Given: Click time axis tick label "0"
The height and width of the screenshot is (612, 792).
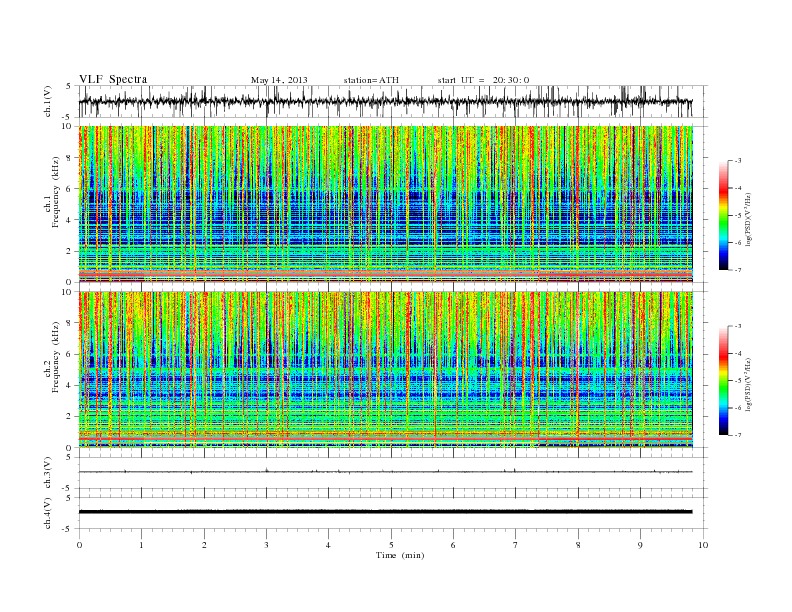Looking at the screenshot, I should tap(79, 545).
